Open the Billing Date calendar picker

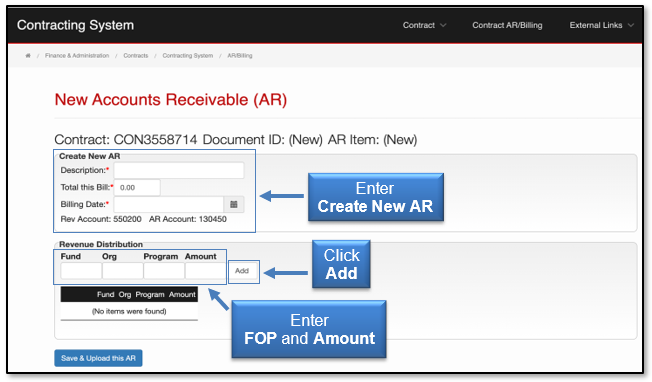[234, 205]
